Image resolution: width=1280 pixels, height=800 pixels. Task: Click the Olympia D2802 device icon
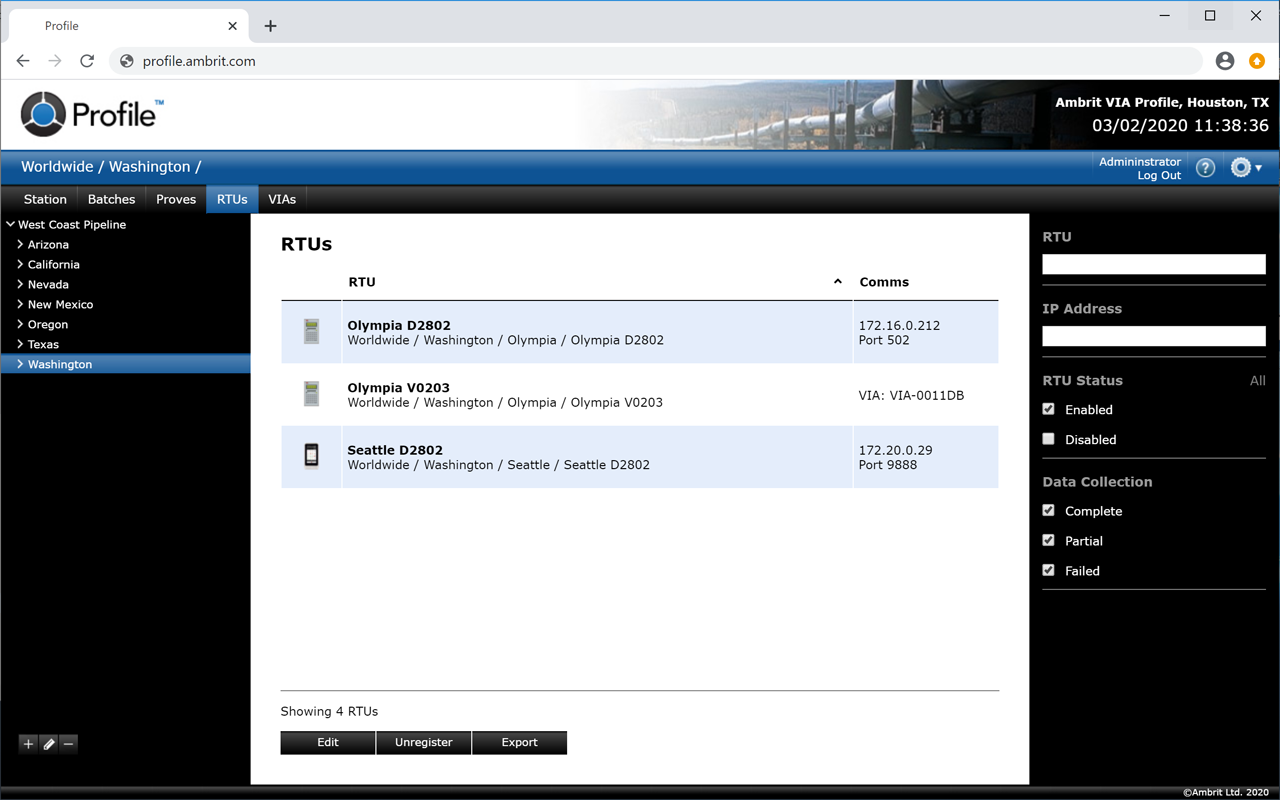[311, 332]
